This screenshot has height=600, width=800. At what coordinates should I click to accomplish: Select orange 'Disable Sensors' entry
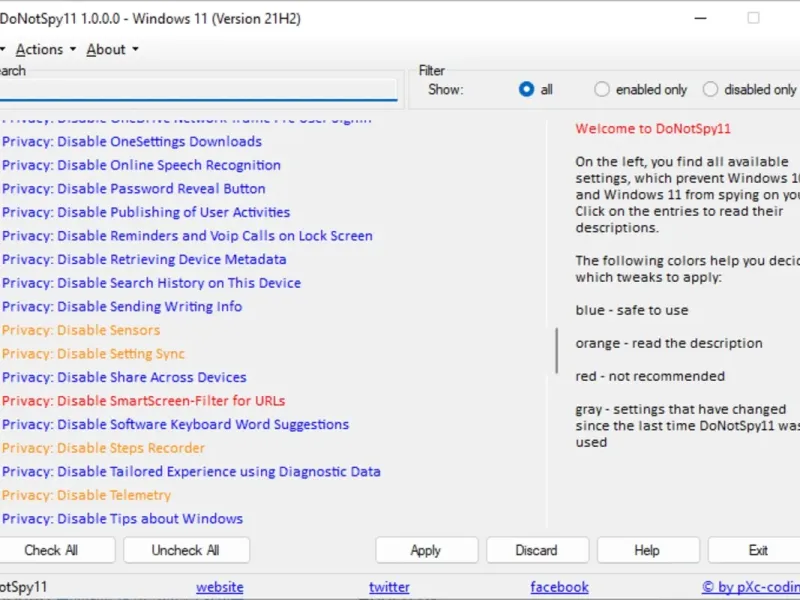(81, 330)
